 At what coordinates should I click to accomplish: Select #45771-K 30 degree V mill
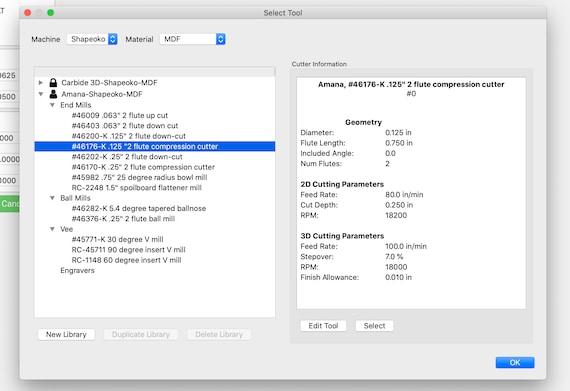click(117, 239)
